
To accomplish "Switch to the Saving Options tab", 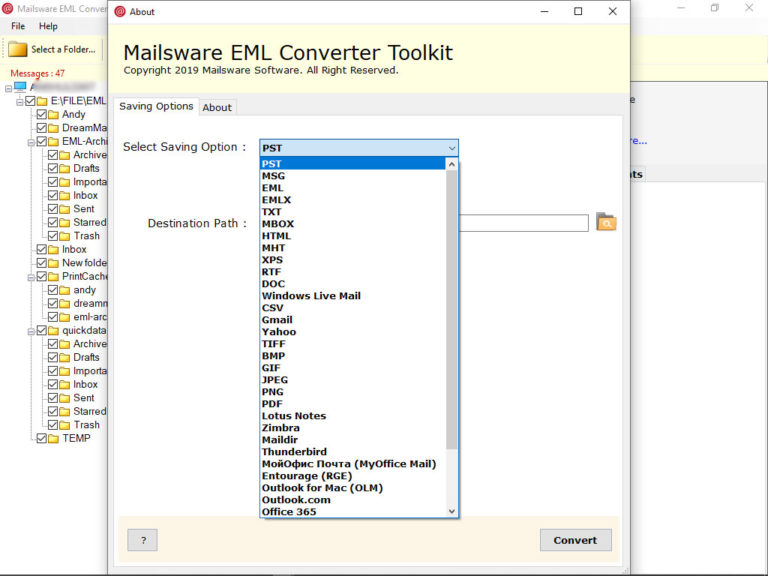I will tap(156, 106).
